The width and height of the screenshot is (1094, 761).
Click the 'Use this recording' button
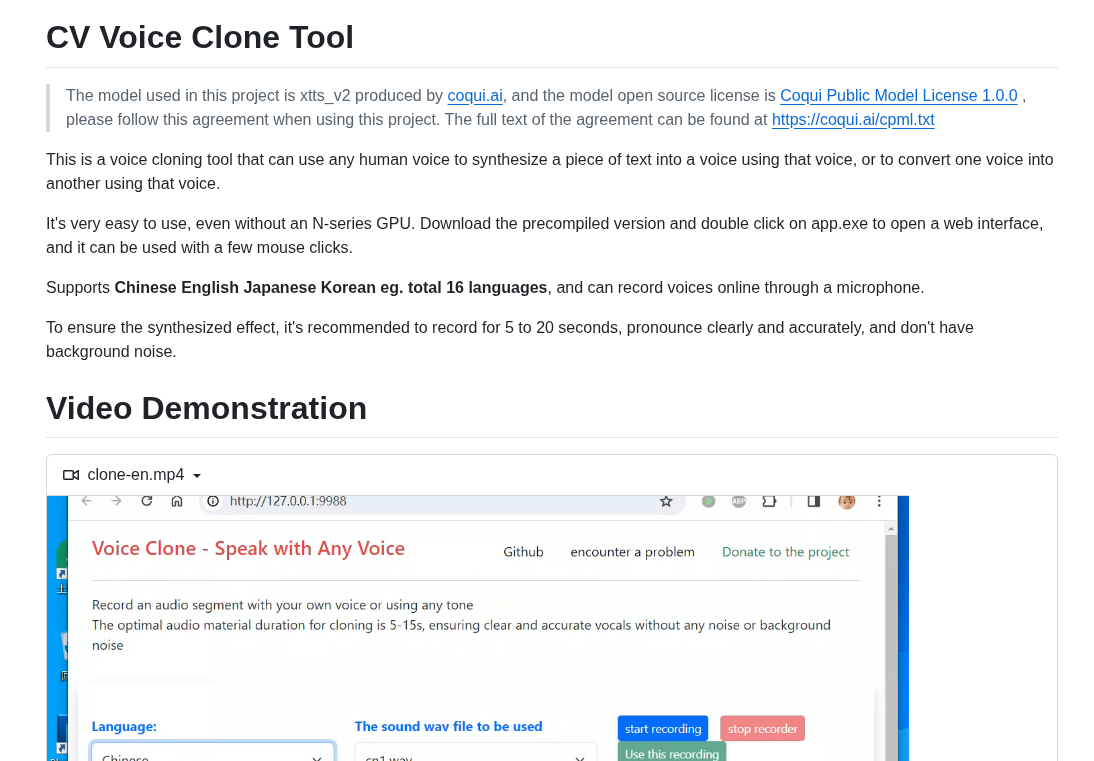click(672, 751)
